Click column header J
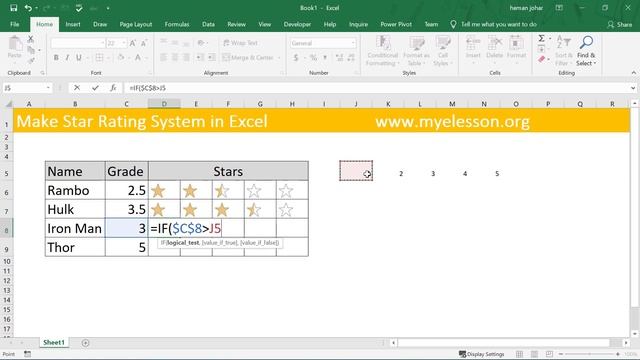This screenshot has width=640, height=360. 356,104
